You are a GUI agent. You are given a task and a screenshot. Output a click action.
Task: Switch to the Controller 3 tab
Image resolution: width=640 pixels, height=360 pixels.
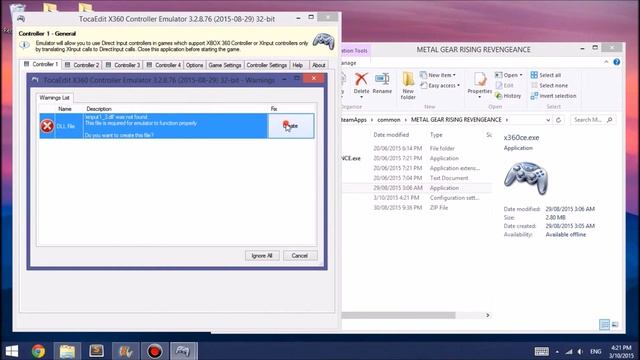(122, 65)
